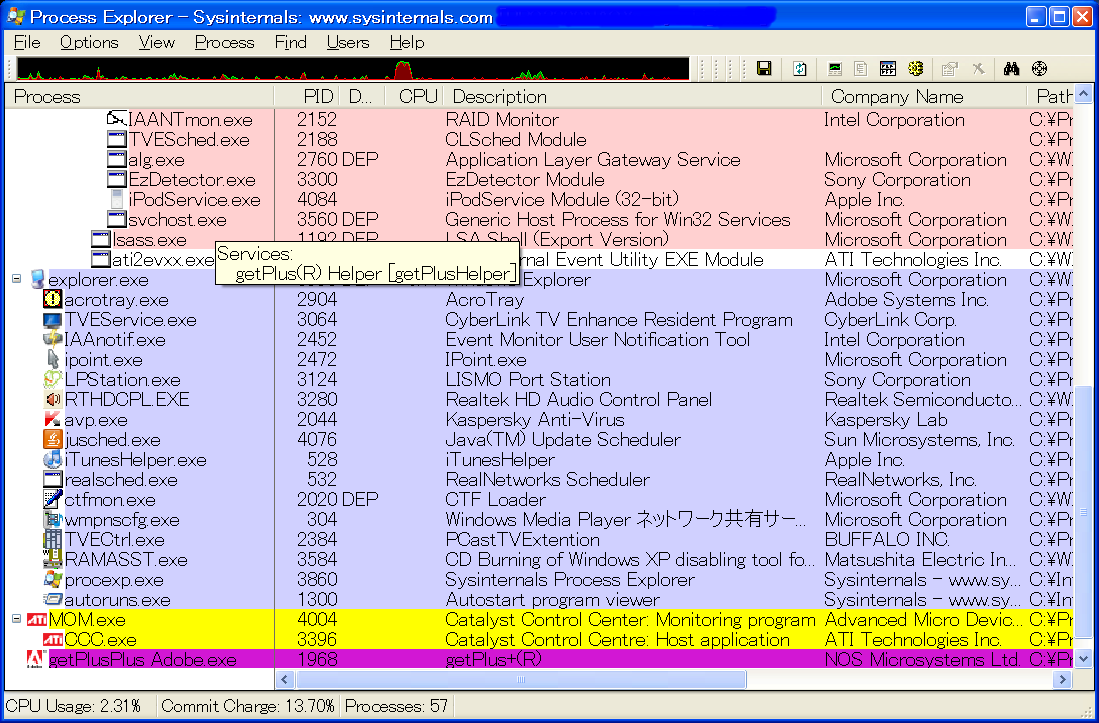Click the acrotray.exe yellow icon

coord(53,300)
